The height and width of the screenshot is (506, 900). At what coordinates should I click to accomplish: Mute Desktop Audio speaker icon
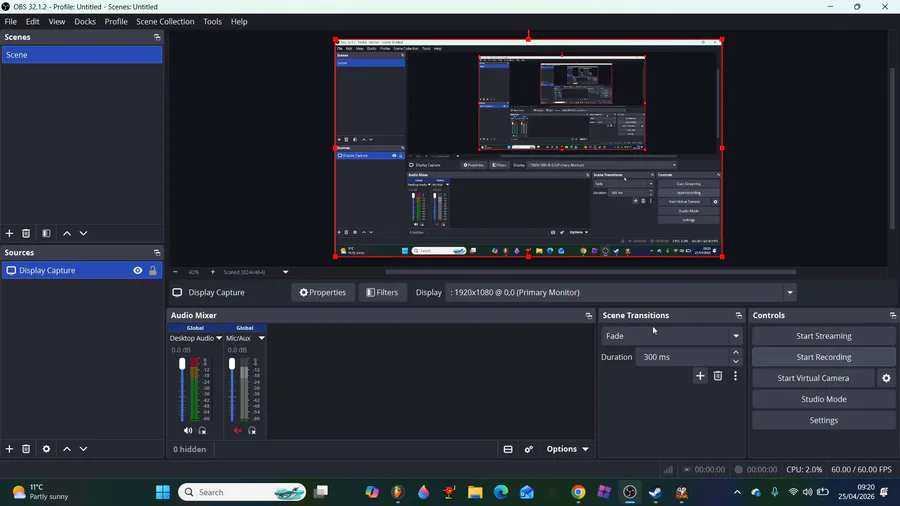[188, 430]
